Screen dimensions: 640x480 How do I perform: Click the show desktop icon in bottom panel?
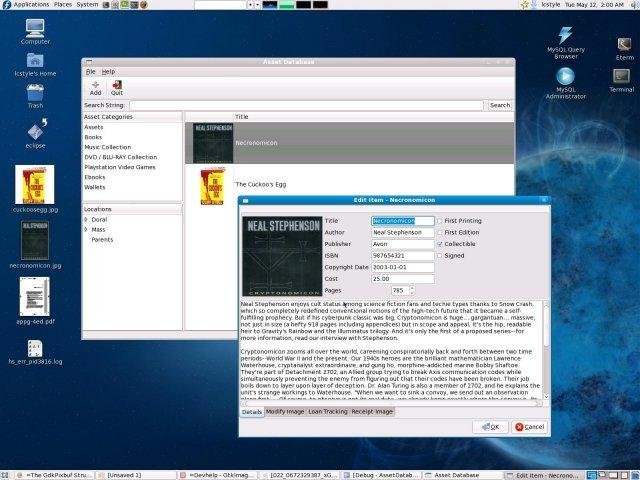pos(5,476)
